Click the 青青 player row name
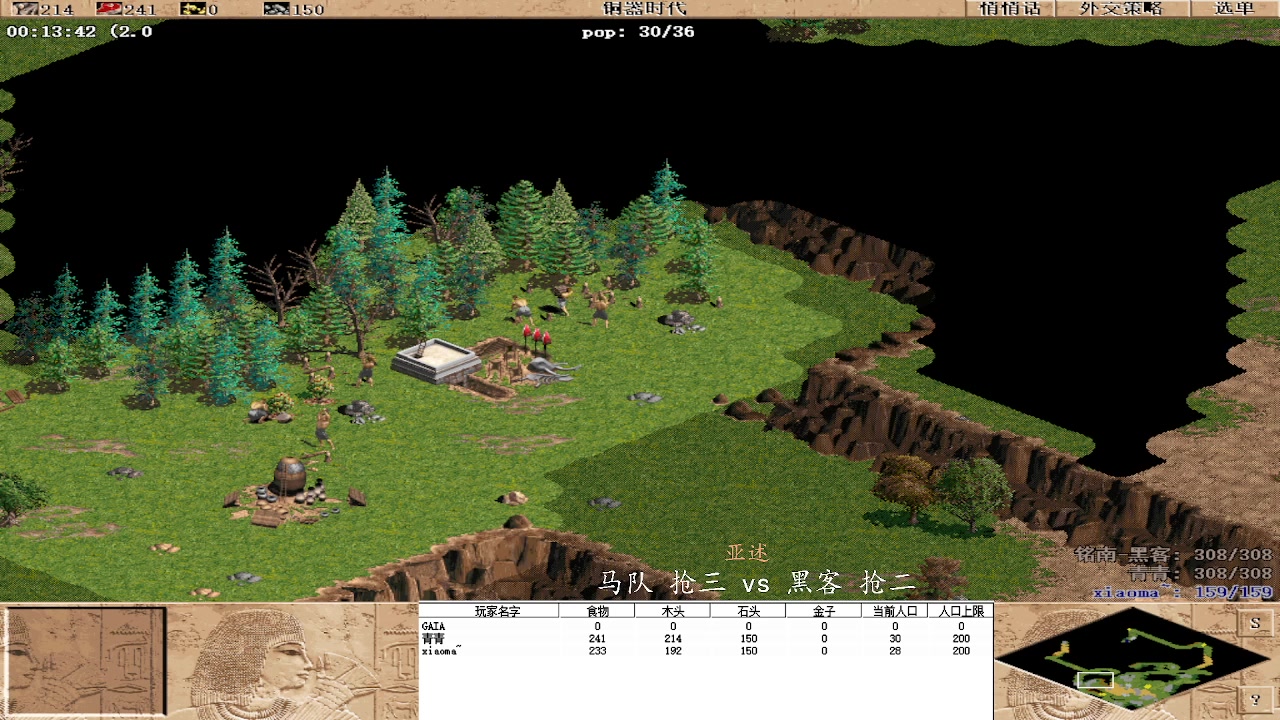 pyautogui.click(x=433, y=638)
